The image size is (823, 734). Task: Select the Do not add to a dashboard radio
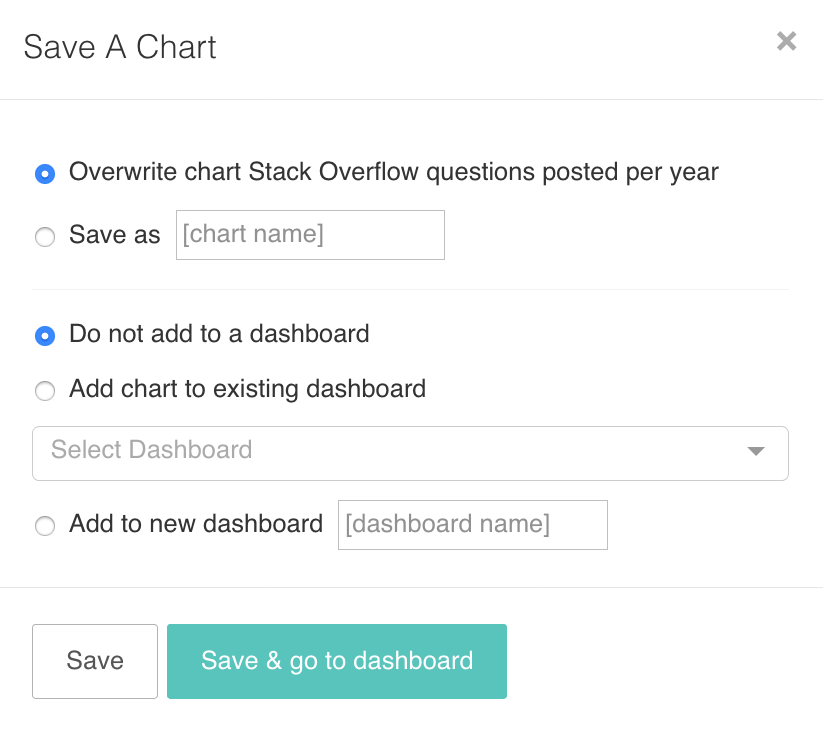45,336
